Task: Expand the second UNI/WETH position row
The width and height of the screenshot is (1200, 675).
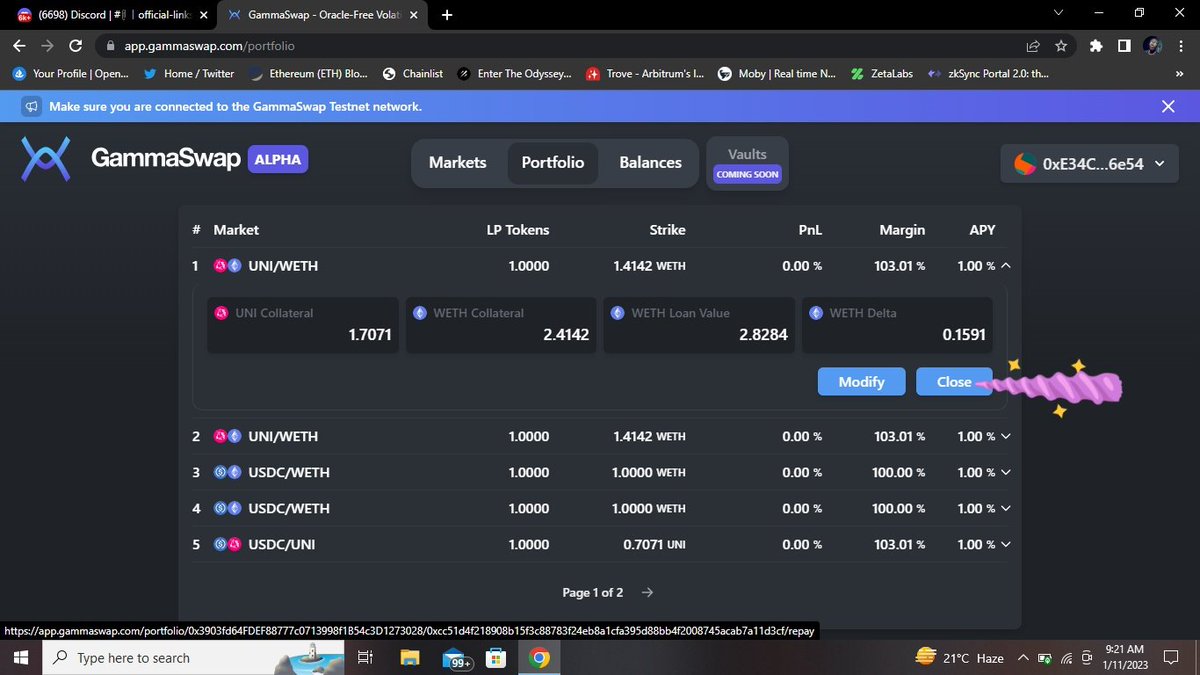Action: coord(1005,436)
